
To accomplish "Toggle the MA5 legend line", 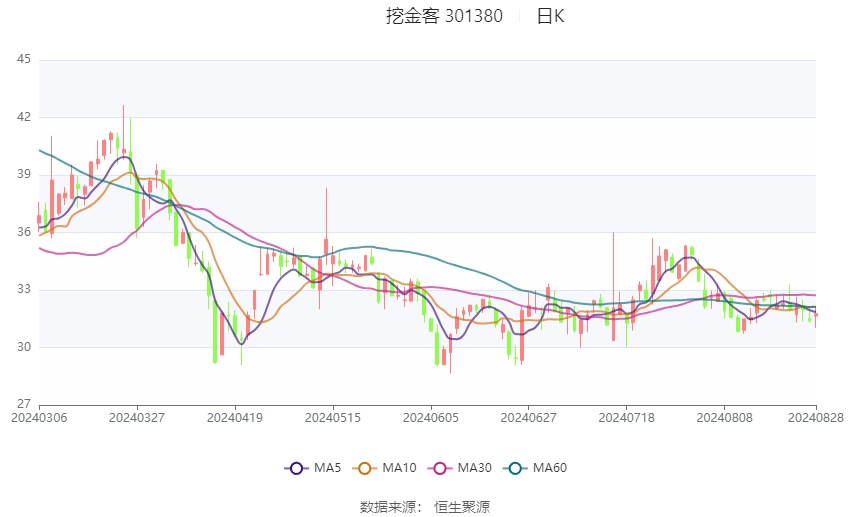I will (313, 468).
